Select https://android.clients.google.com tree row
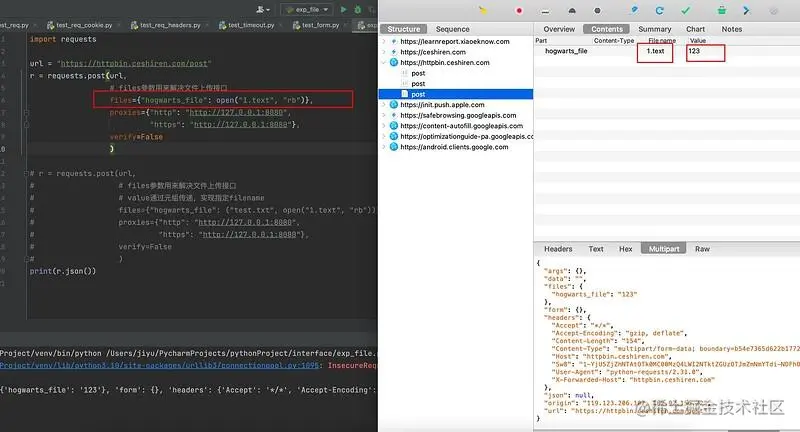 click(x=454, y=147)
